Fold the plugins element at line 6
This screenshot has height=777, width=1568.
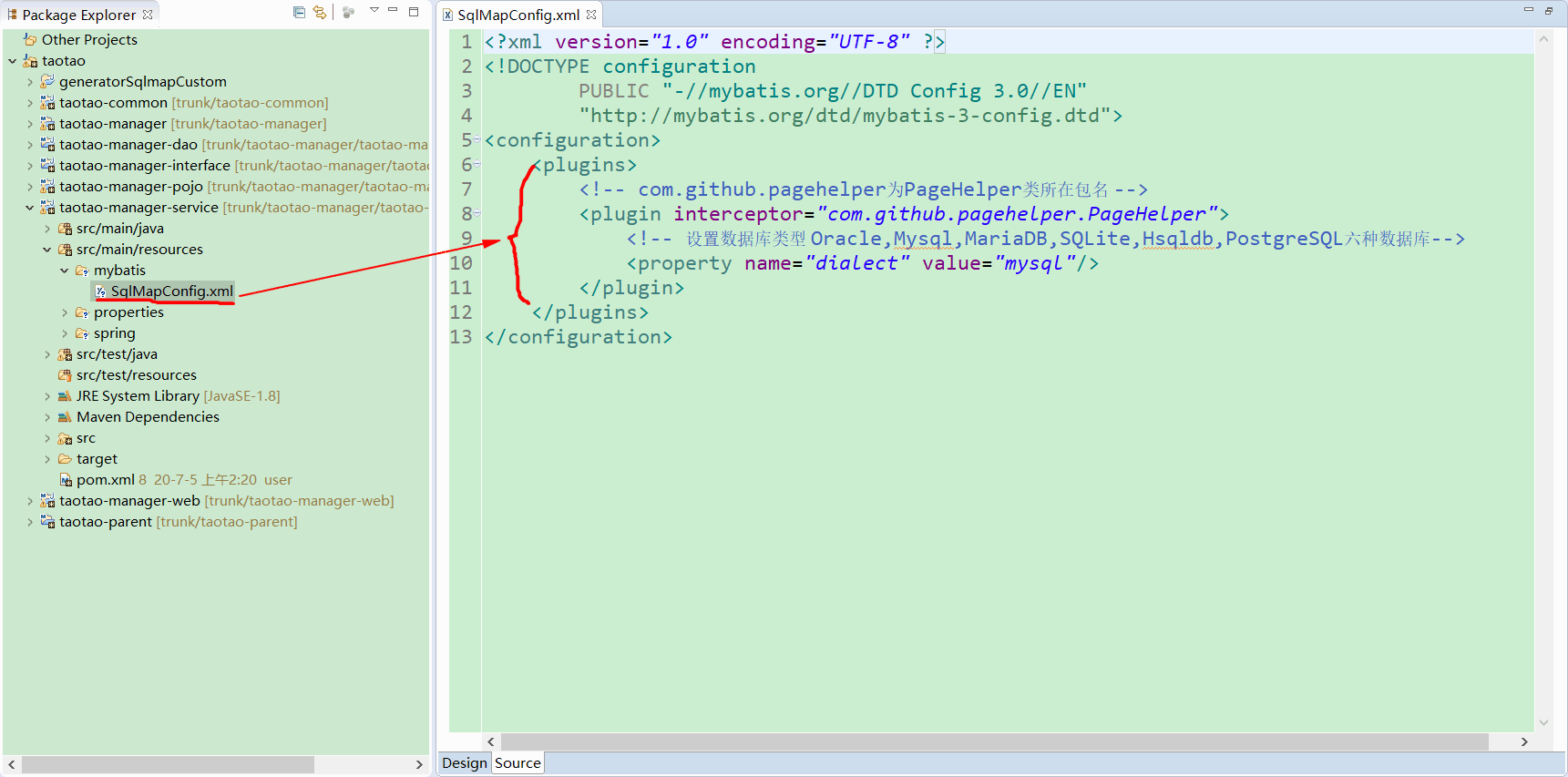tap(477, 163)
